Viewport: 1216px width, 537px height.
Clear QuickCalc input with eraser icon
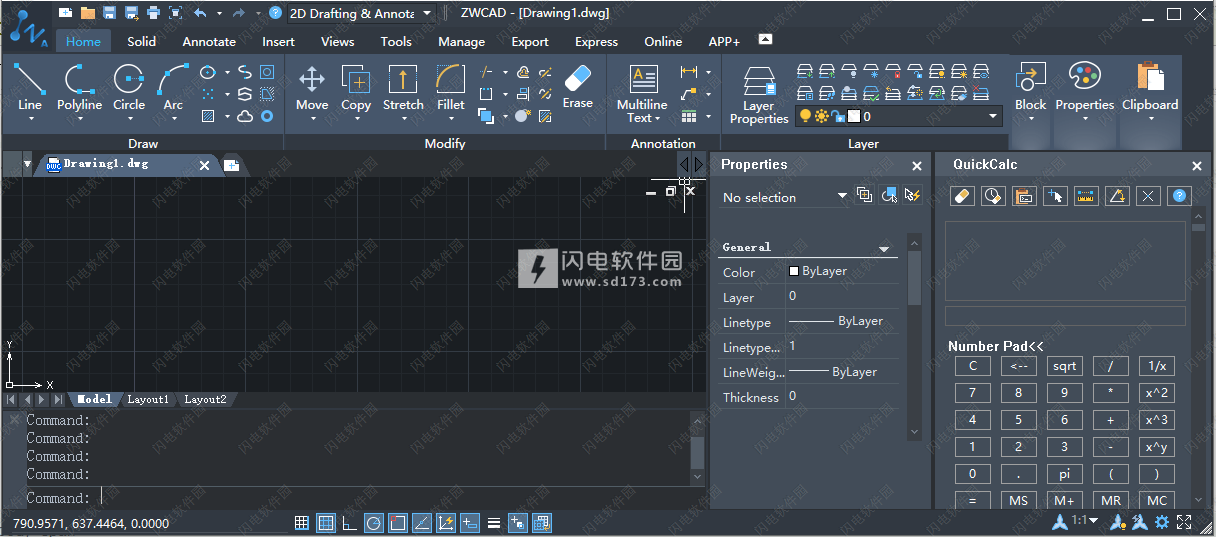(x=962, y=196)
